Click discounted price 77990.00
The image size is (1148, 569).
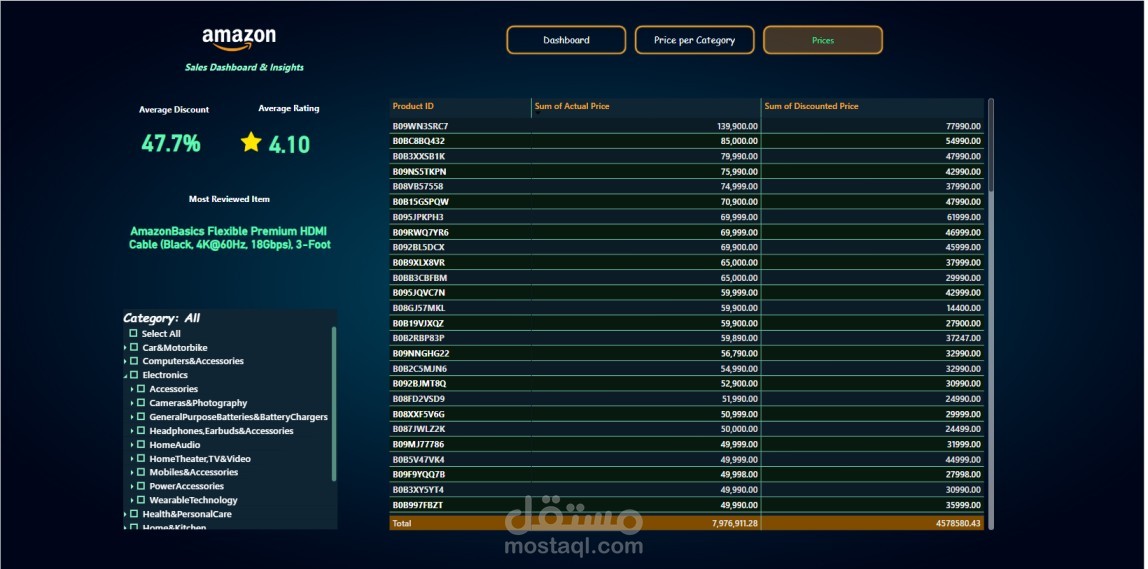coord(964,126)
